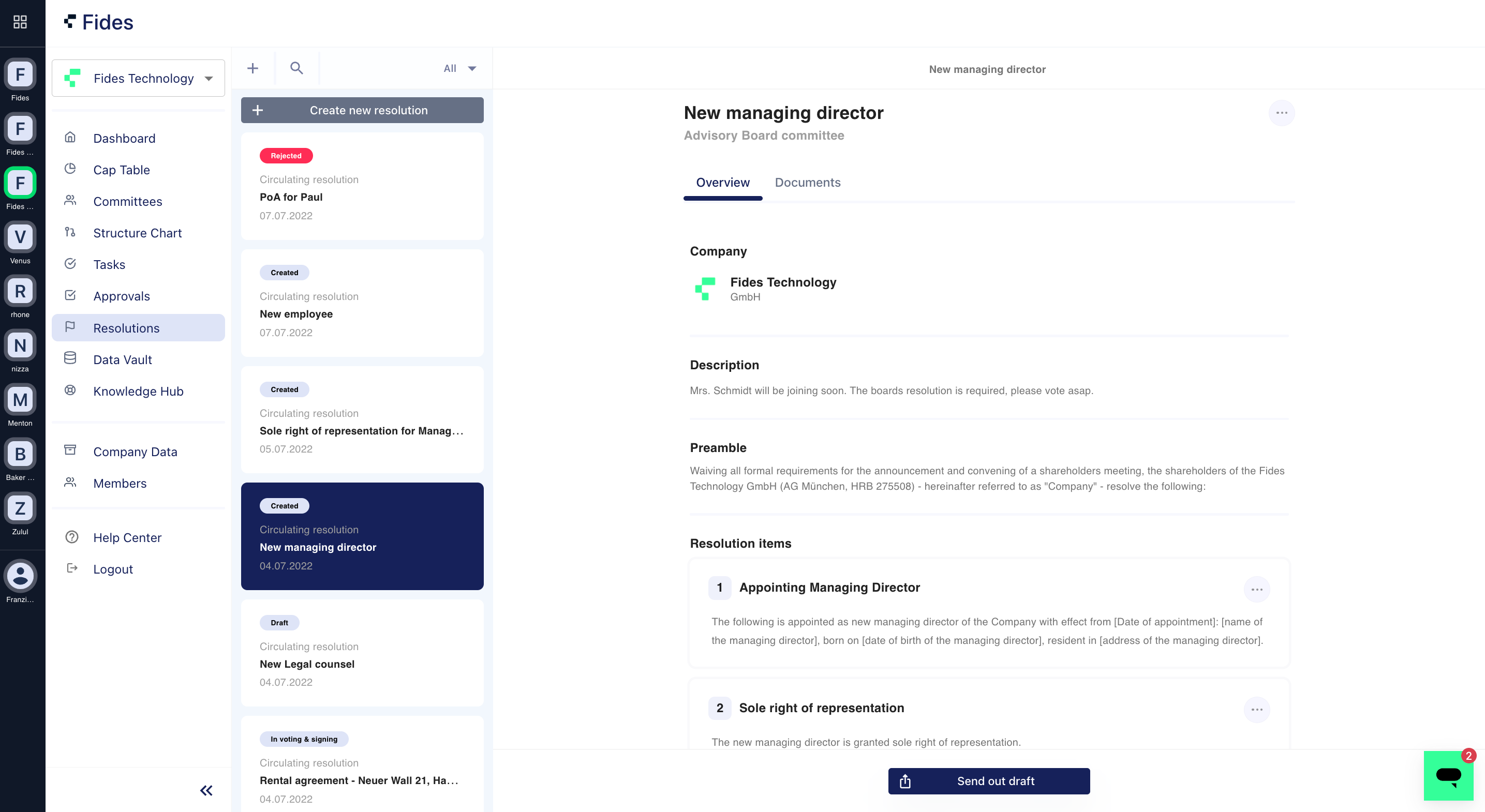Screen dimensions: 1485x812
Task: Click the search icon in resolutions list
Action: tap(296, 68)
